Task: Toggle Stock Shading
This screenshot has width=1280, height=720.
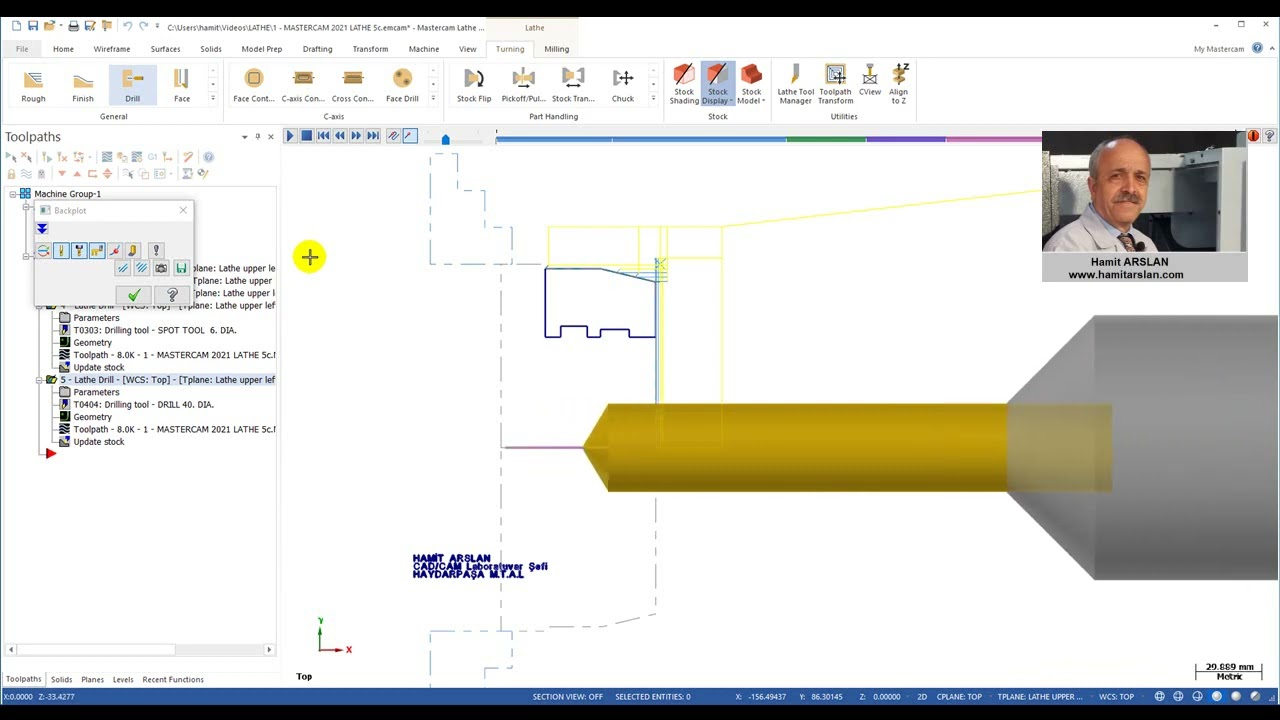Action: click(684, 84)
